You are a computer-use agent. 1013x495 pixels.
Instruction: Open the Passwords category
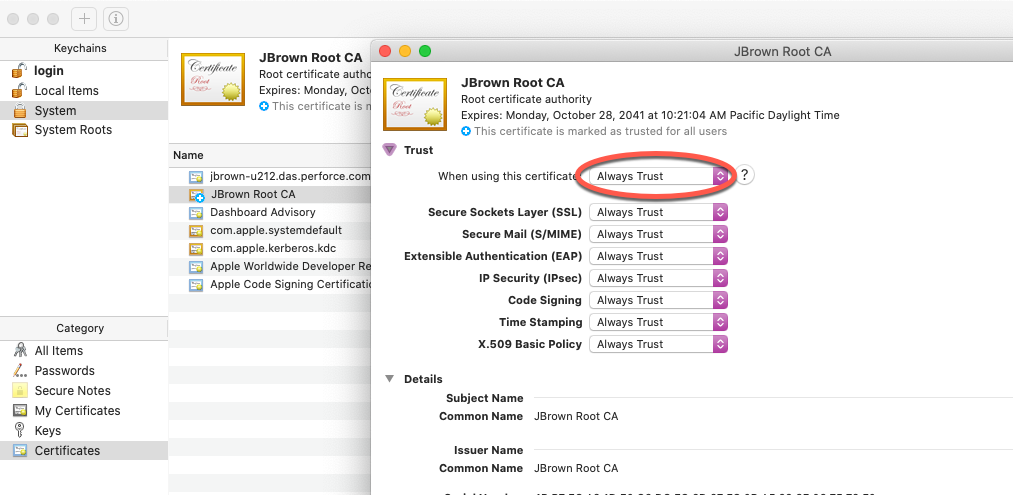[64, 371]
